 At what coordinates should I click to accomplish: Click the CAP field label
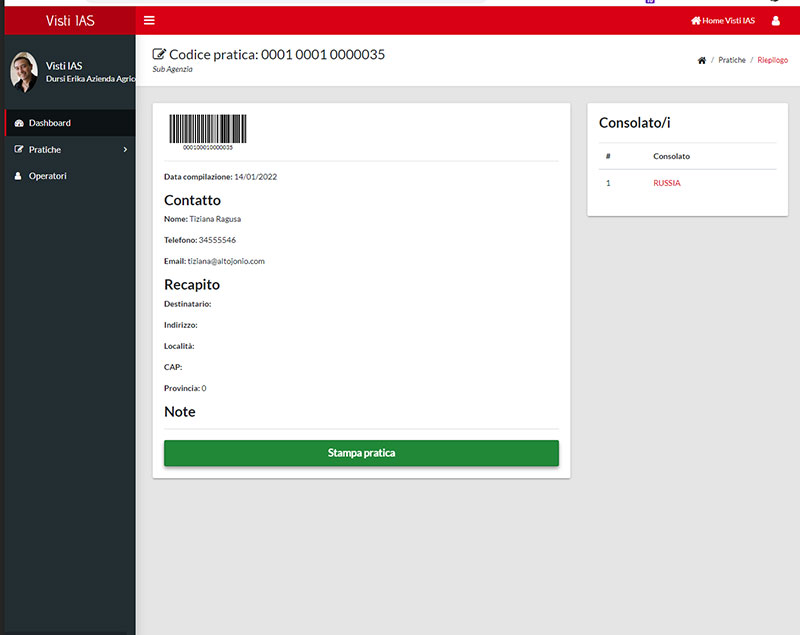pos(173,367)
